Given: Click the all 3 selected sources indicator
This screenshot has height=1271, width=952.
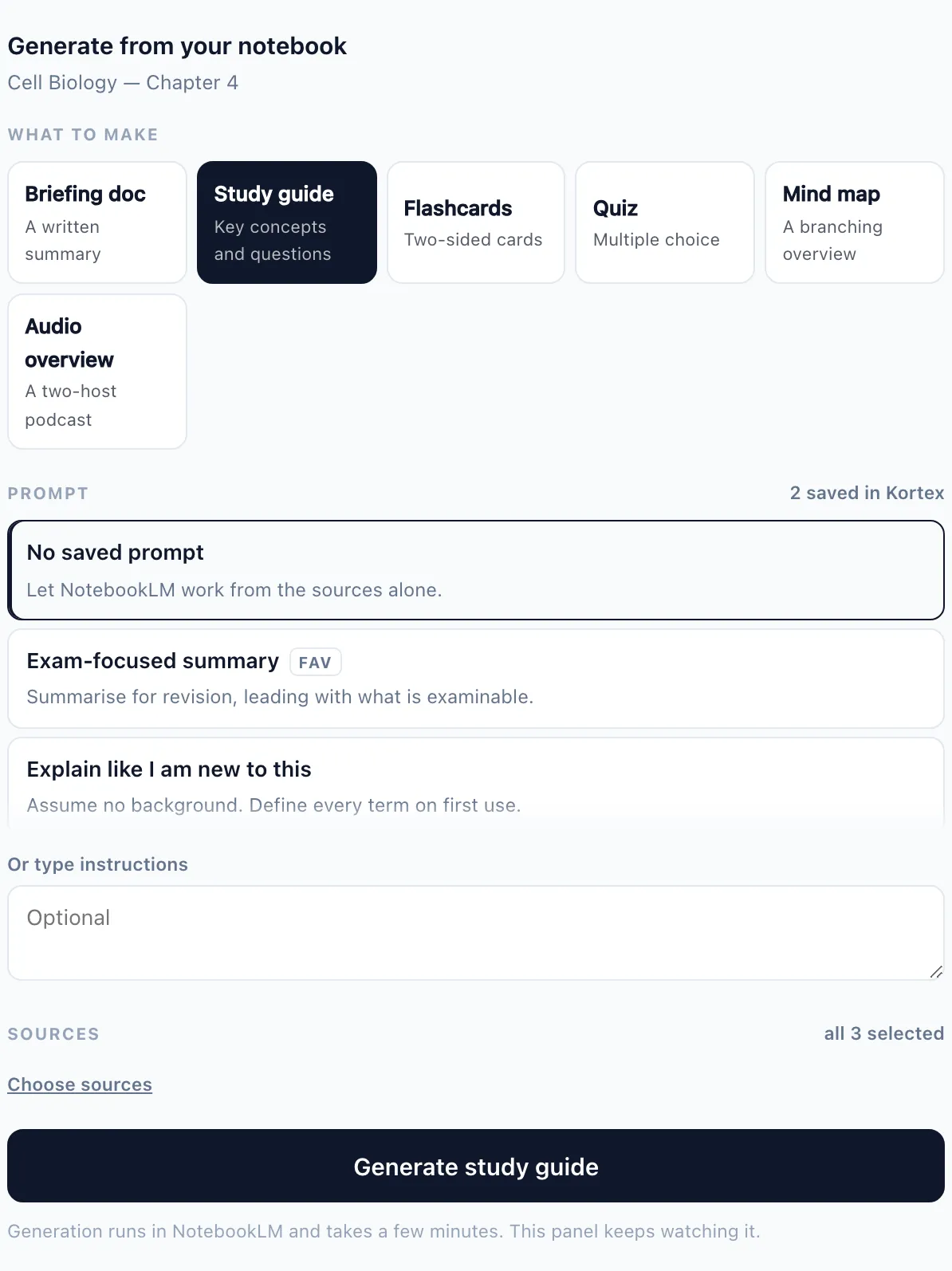Looking at the screenshot, I should [x=883, y=1033].
